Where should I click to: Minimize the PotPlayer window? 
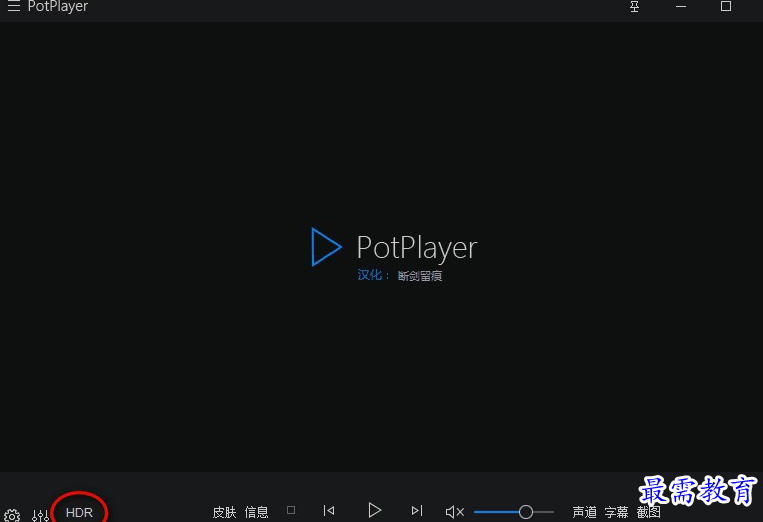pos(680,7)
